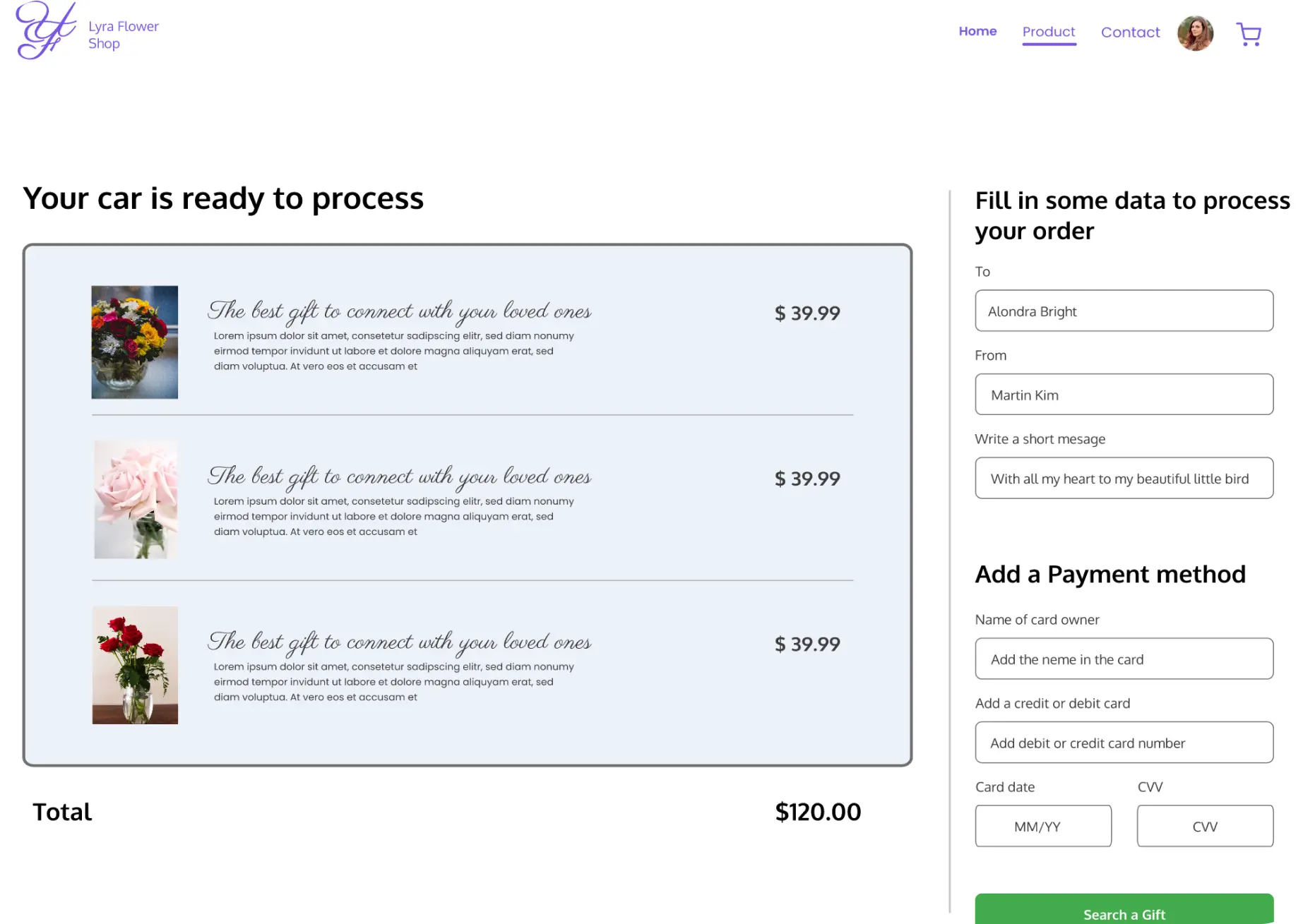Edit the short message input field
Screen dimensions: 1303x924
tap(1124, 478)
